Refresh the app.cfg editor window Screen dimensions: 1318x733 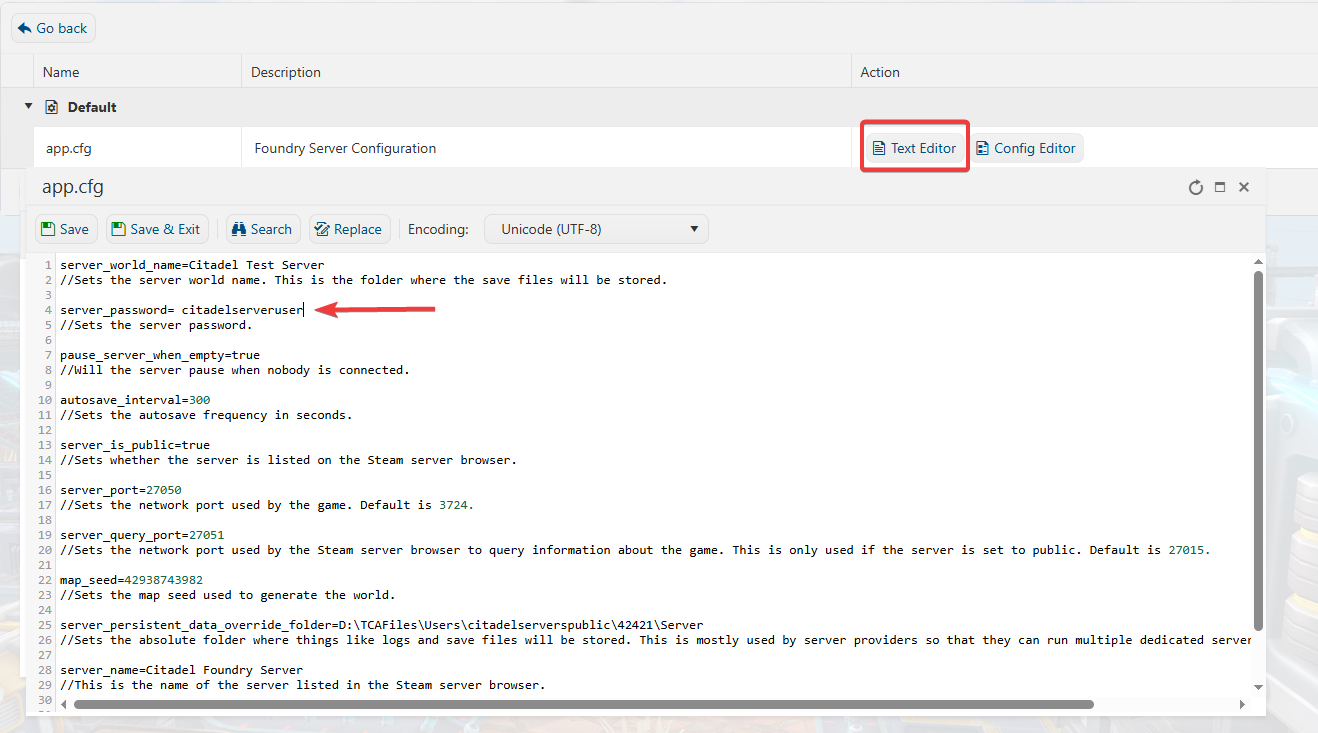point(1195,187)
